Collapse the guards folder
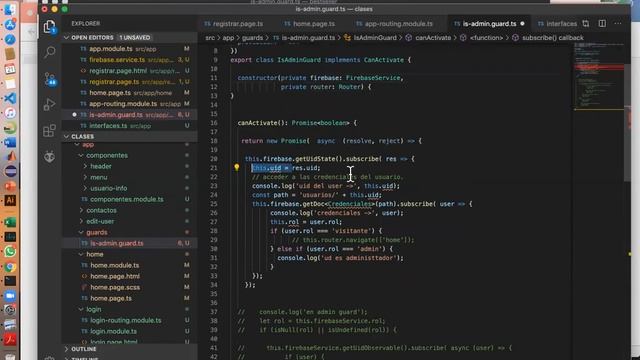Viewport: 640px width, 360px height. pyautogui.click(x=81, y=232)
